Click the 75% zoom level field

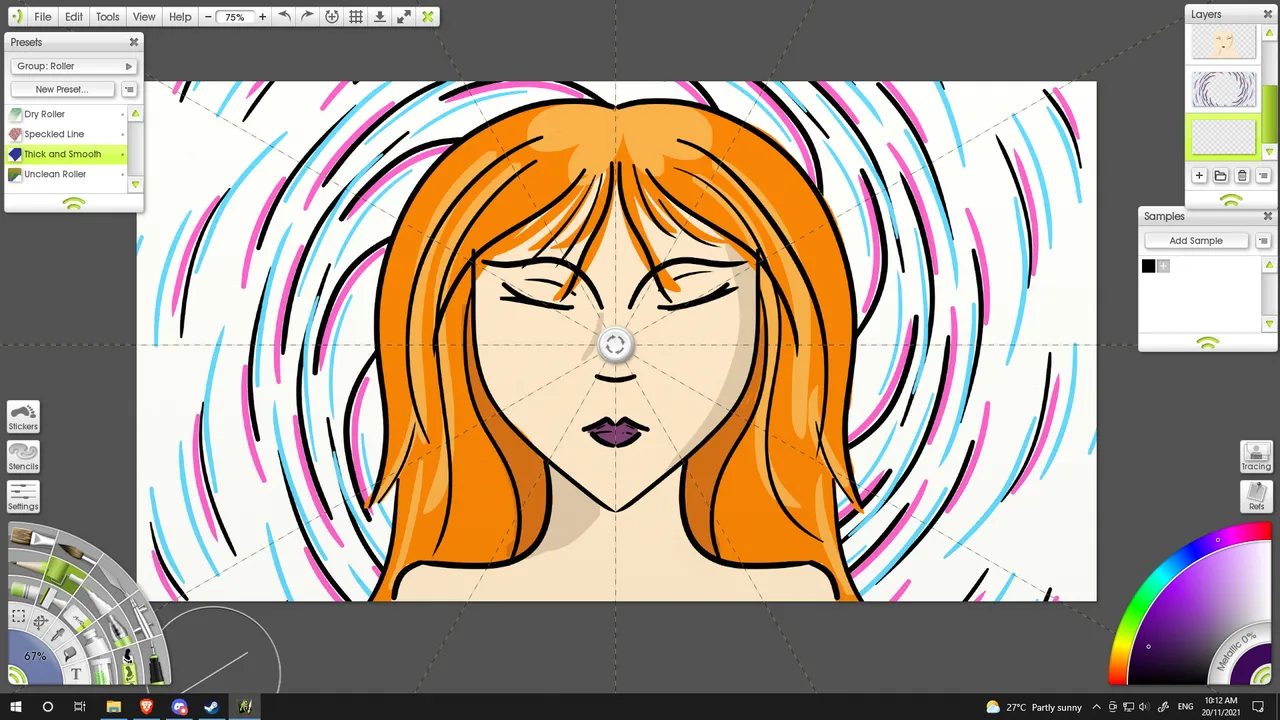(x=235, y=17)
